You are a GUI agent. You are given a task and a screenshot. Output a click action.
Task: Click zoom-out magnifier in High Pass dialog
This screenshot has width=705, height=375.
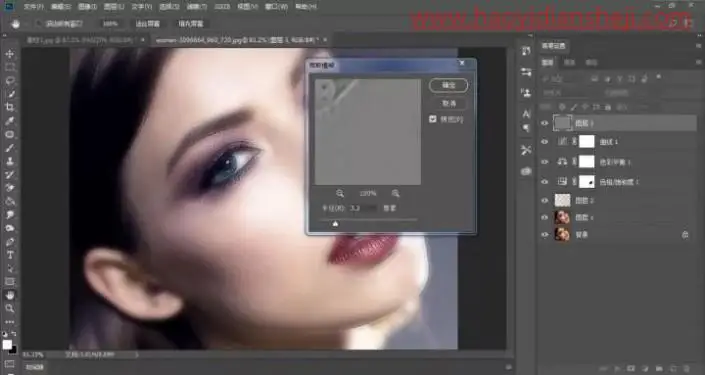[340, 193]
